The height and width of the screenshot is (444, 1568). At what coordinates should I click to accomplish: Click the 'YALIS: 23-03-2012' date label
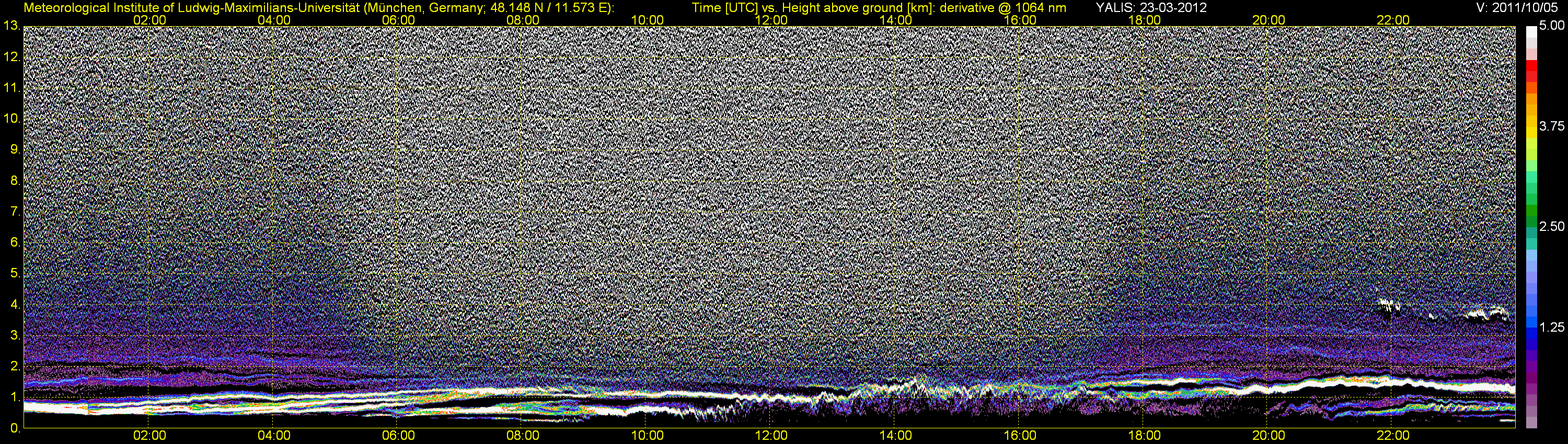pyautogui.click(x=1151, y=8)
